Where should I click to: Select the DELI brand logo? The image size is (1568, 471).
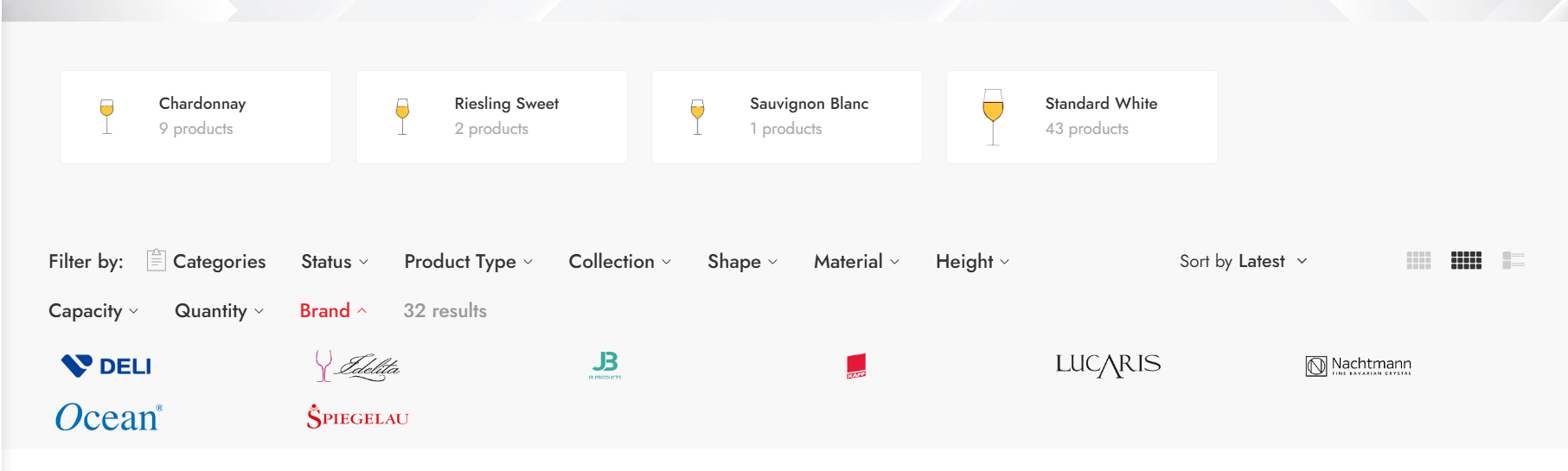[106, 366]
